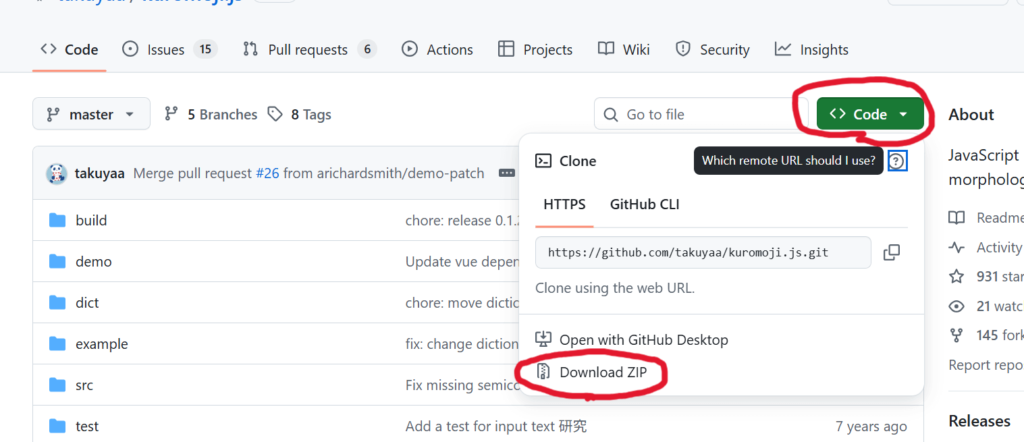1024x442 pixels.
Task: Click the demo folder icon
Action: point(57,261)
